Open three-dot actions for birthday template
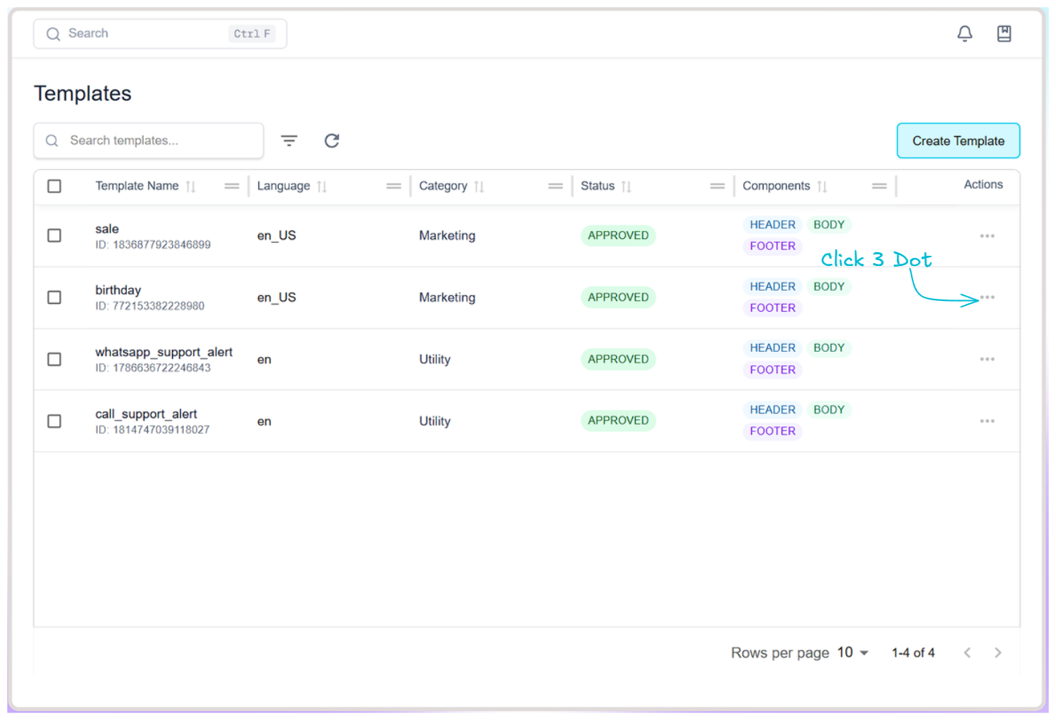 click(987, 298)
